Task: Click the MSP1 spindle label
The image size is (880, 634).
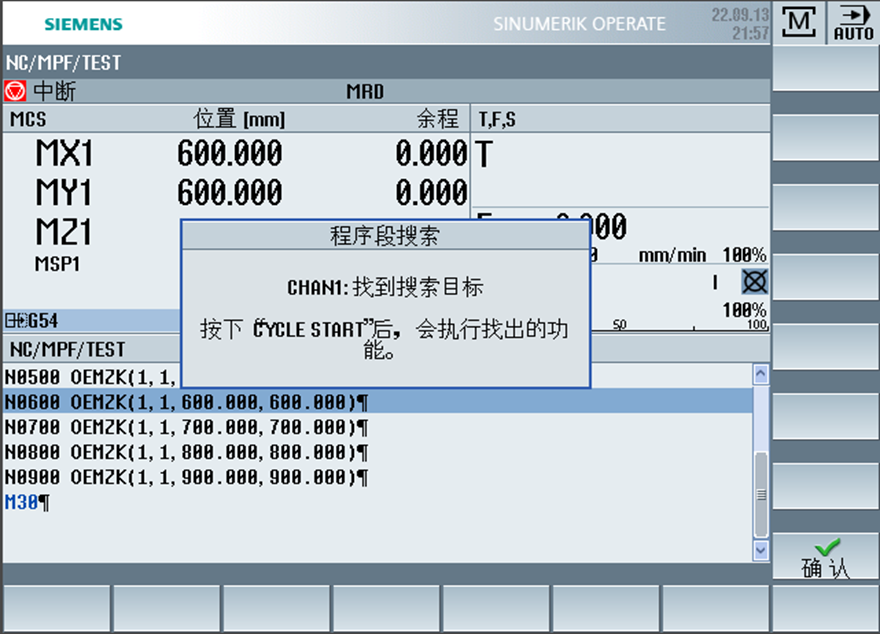Action: point(57,264)
